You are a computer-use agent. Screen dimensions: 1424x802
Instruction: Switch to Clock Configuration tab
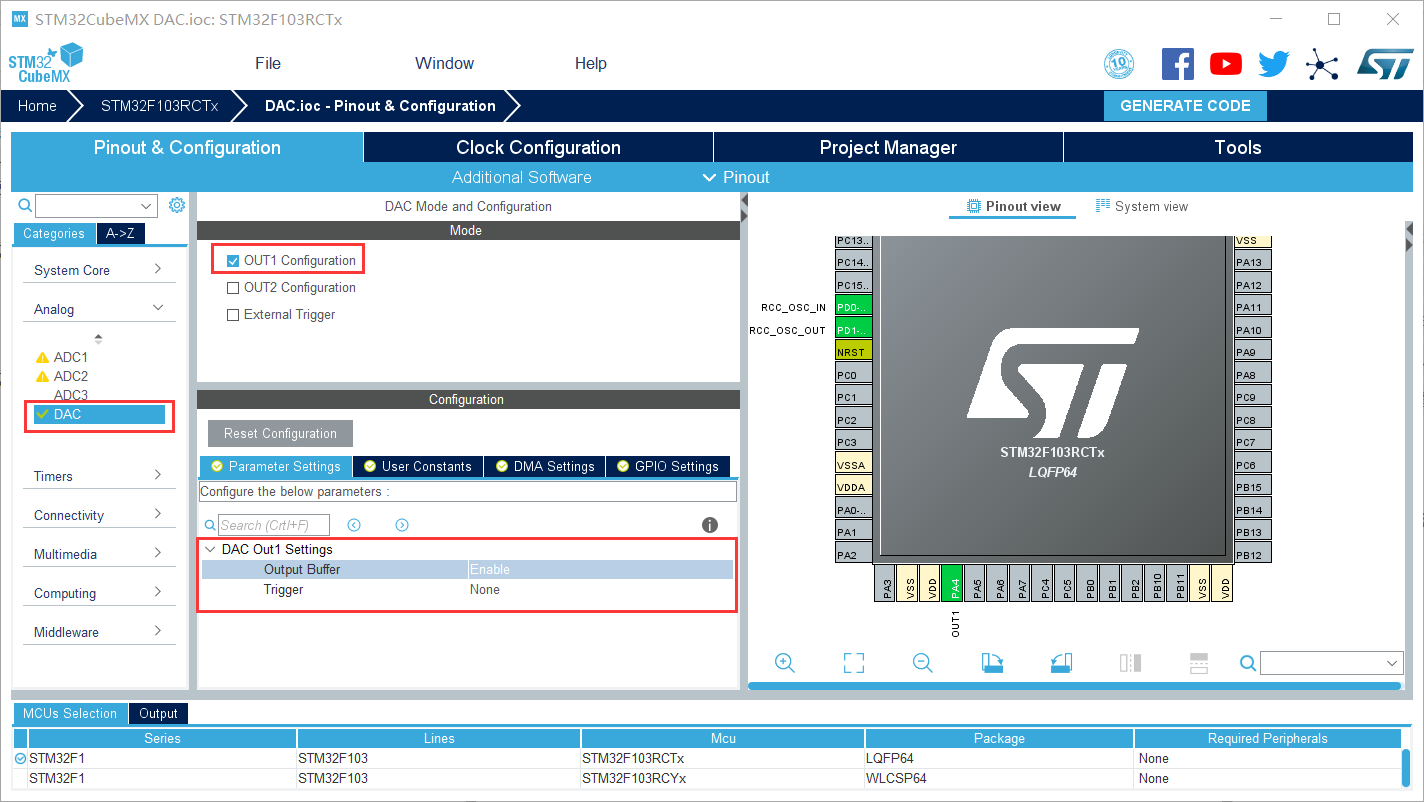pos(538,147)
